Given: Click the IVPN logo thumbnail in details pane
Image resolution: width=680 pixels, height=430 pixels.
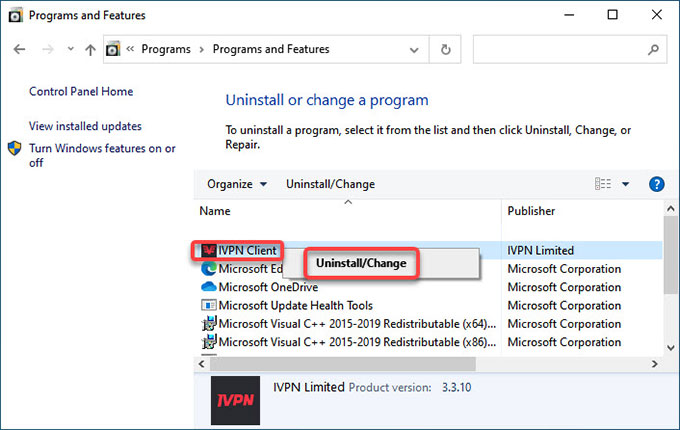Looking at the screenshot, I should tap(235, 401).
